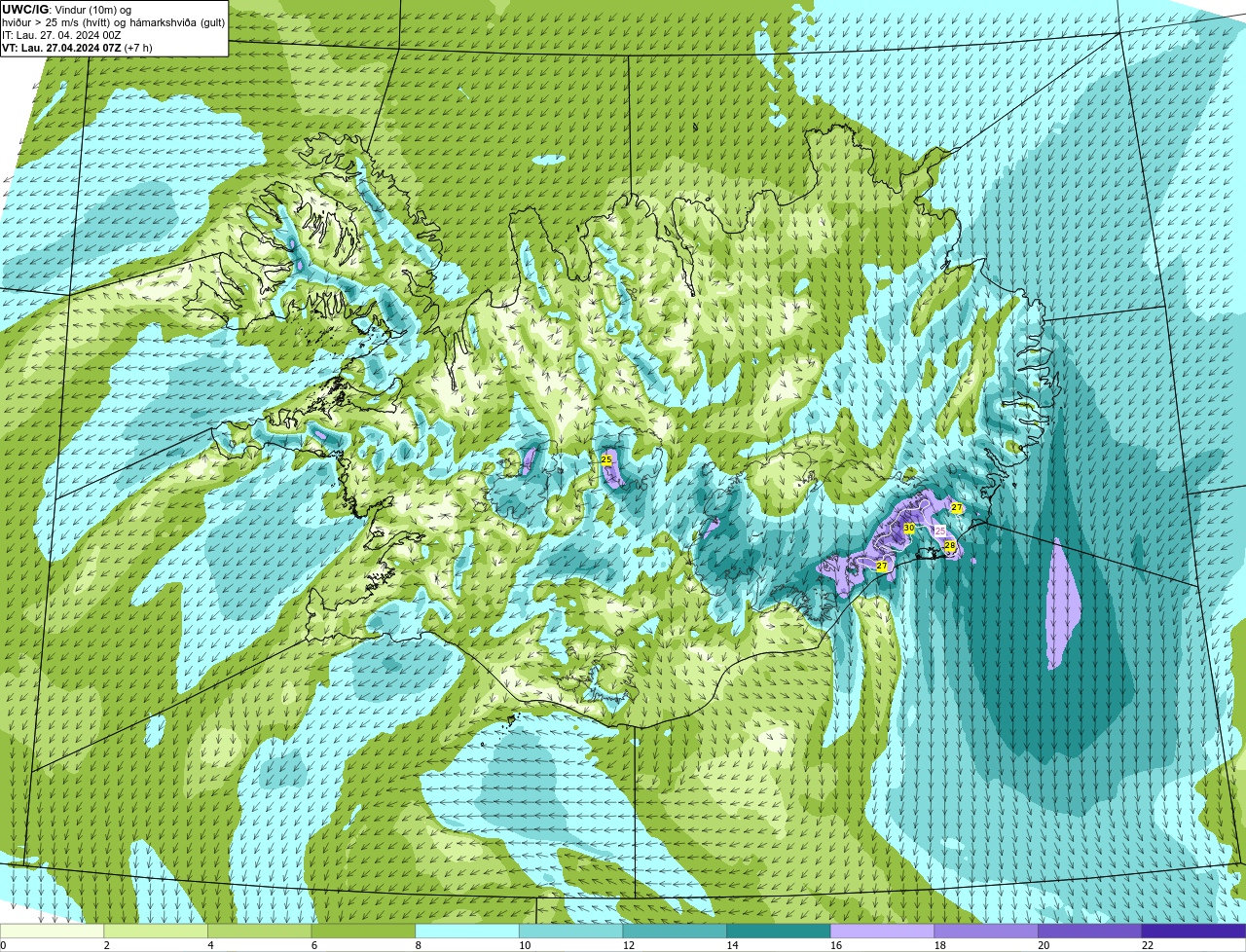Select the 12–14 m/s teal legend swatch
This screenshot has width=1246, height=952.
[x=675, y=931]
